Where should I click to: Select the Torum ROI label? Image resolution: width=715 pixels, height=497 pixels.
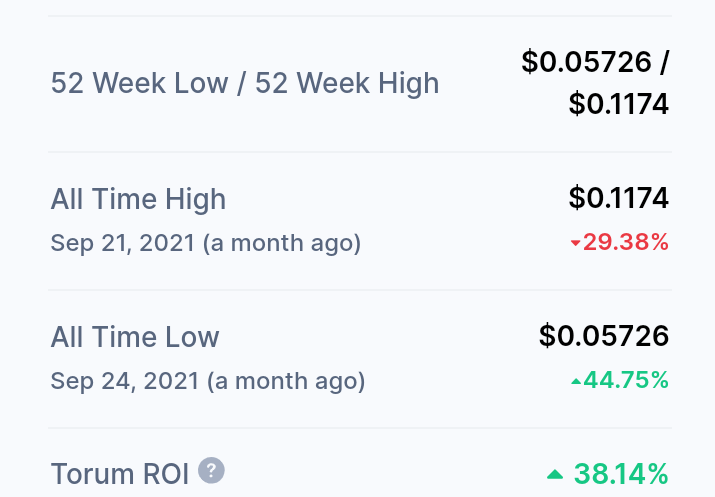coord(120,474)
